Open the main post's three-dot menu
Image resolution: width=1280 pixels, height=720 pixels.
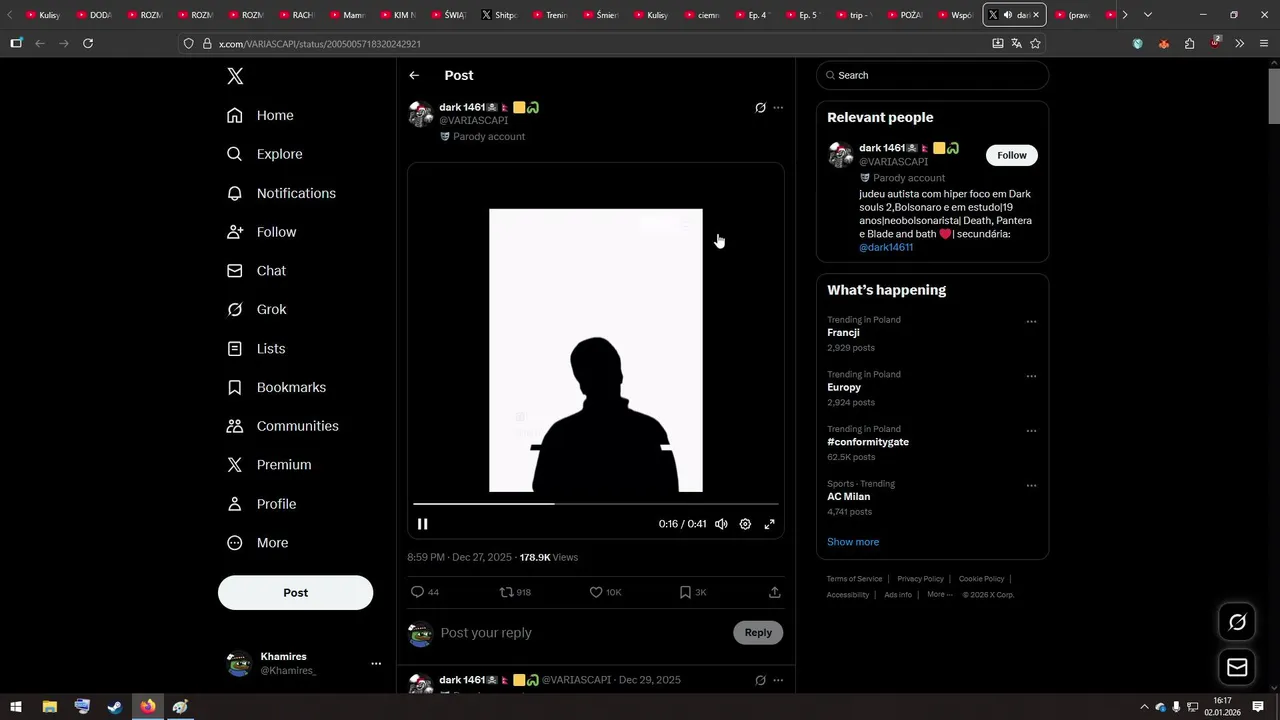[778, 108]
